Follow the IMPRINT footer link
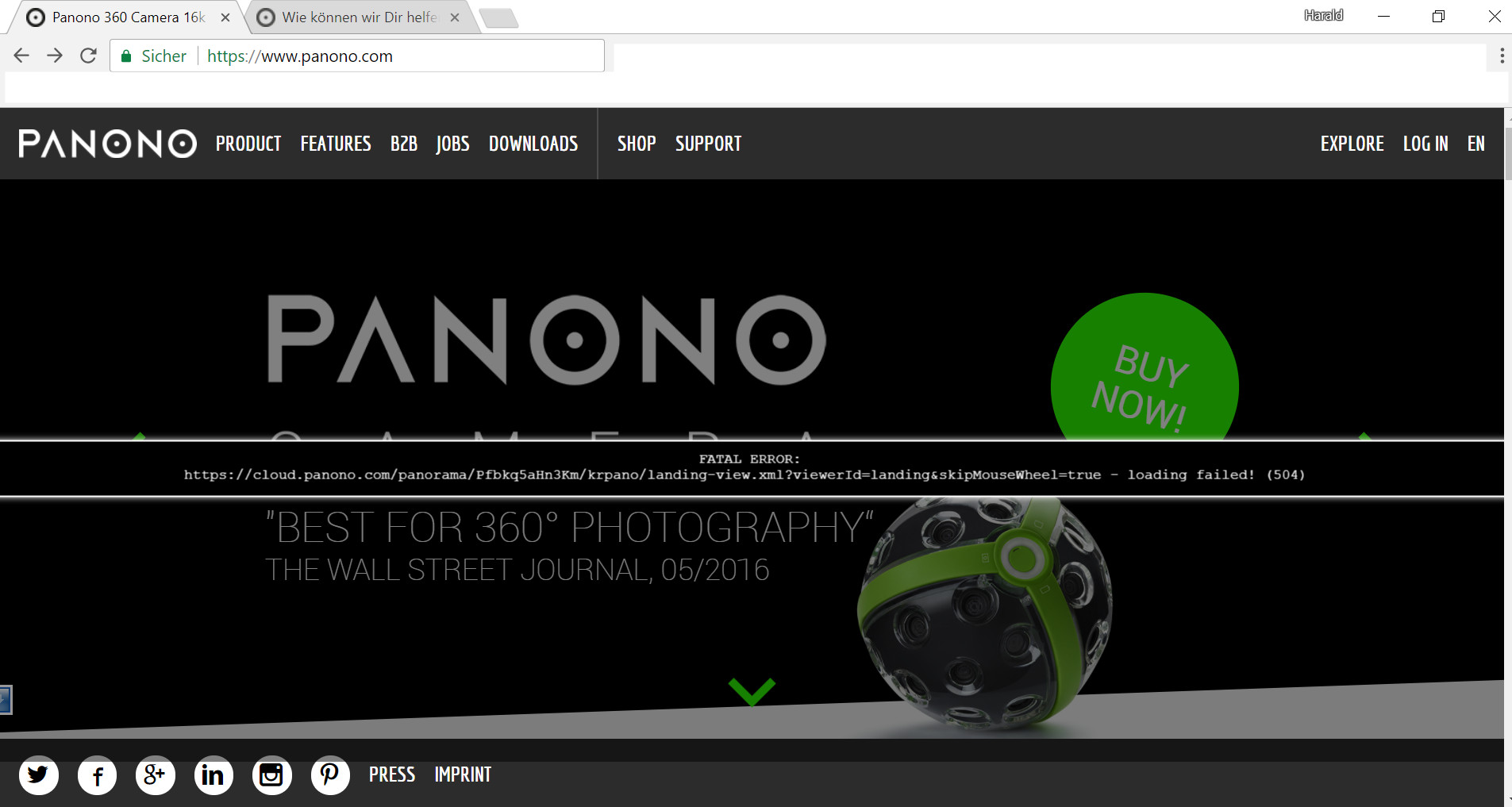This screenshot has height=807, width=1512. tap(463, 774)
